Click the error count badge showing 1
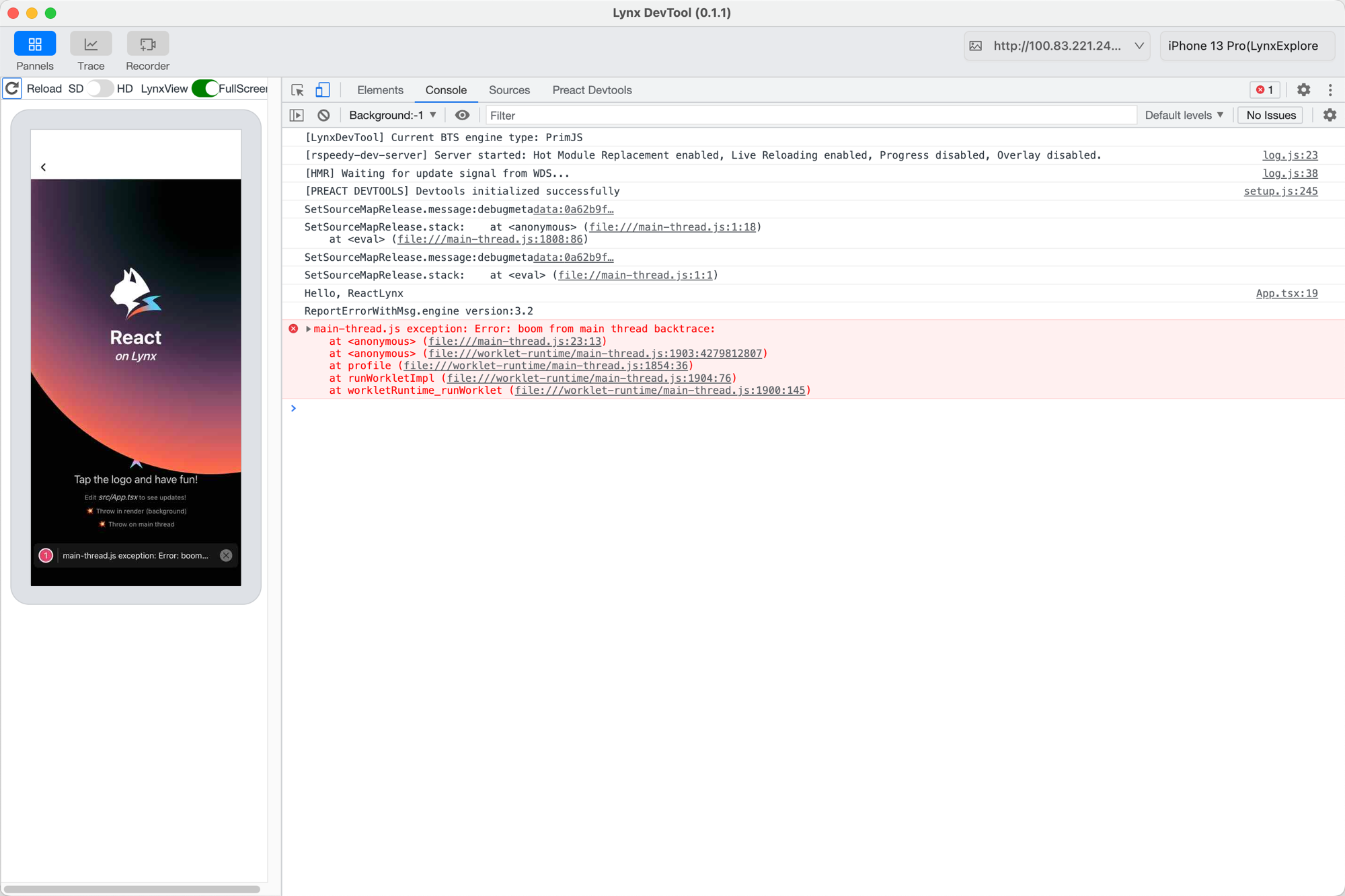This screenshot has width=1345, height=896. [1265, 90]
